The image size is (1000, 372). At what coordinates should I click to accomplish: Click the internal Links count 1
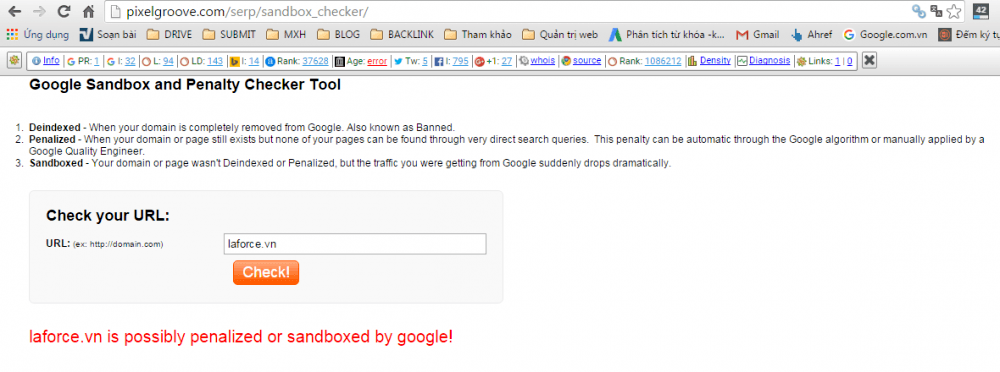pyautogui.click(x=837, y=61)
